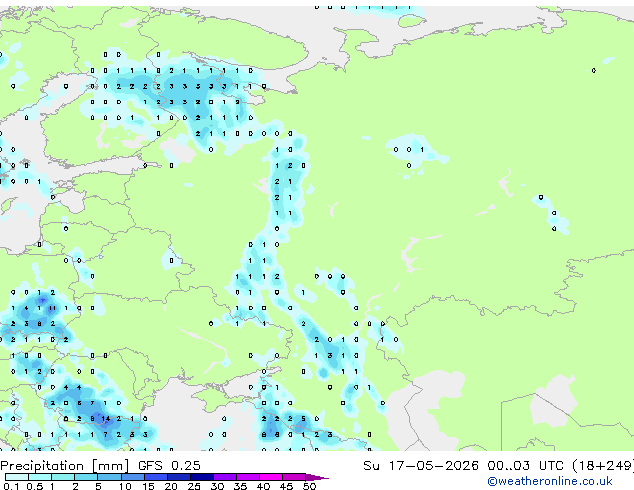Click the 45–50 mm legend color box
This screenshot has width=634, height=490.
tap(294, 477)
